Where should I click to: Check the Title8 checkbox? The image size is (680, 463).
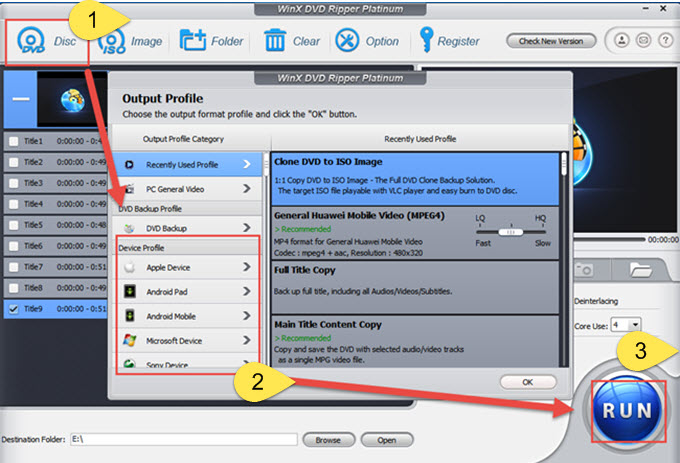click(x=14, y=288)
